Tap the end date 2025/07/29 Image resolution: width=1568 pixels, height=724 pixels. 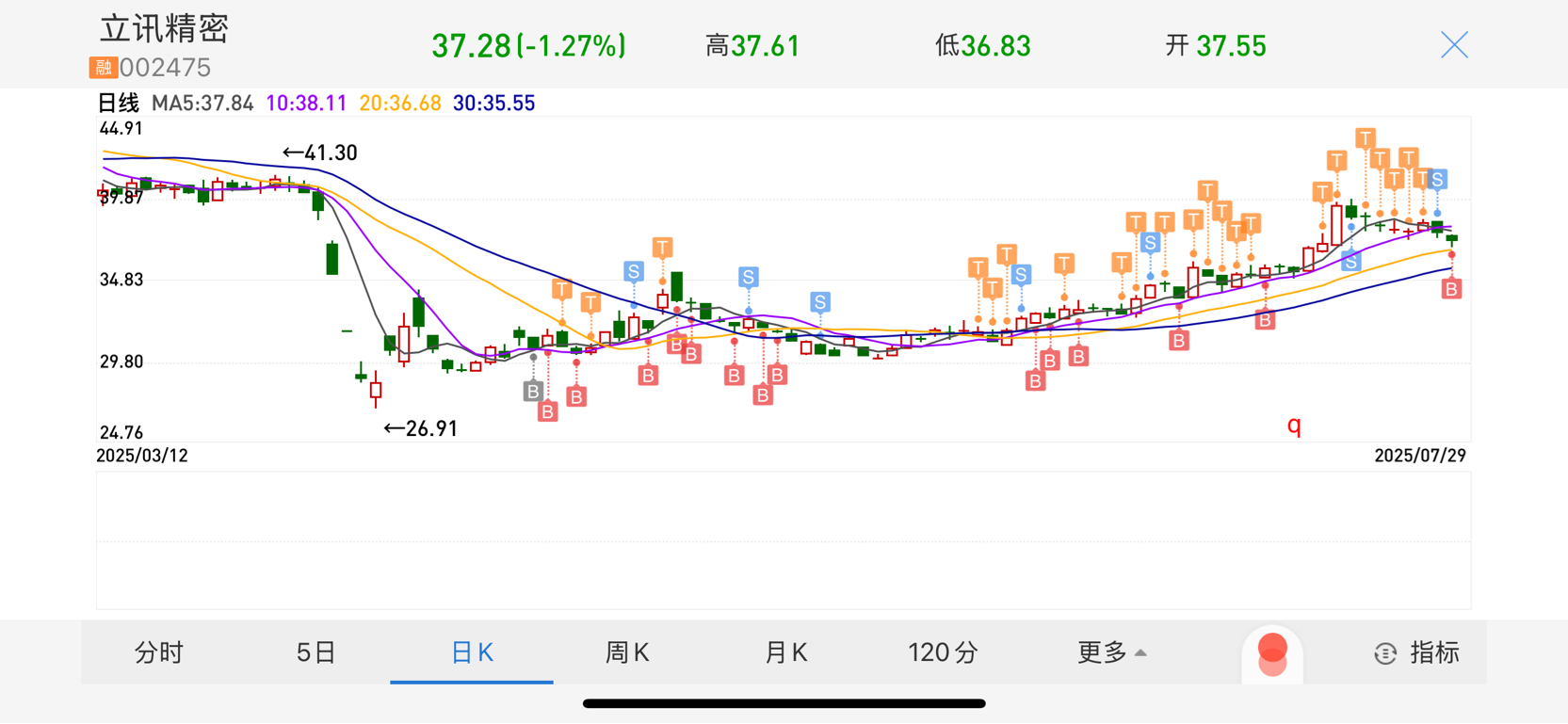[1420, 456]
